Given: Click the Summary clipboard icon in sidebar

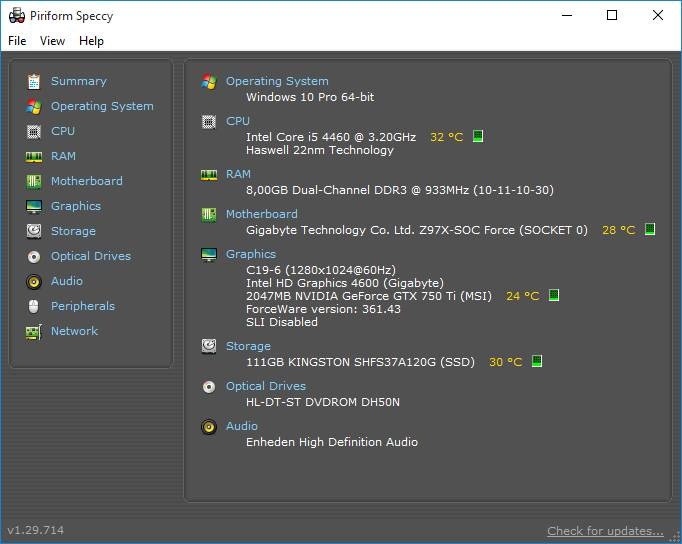Looking at the screenshot, I should [x=33, y=81].
